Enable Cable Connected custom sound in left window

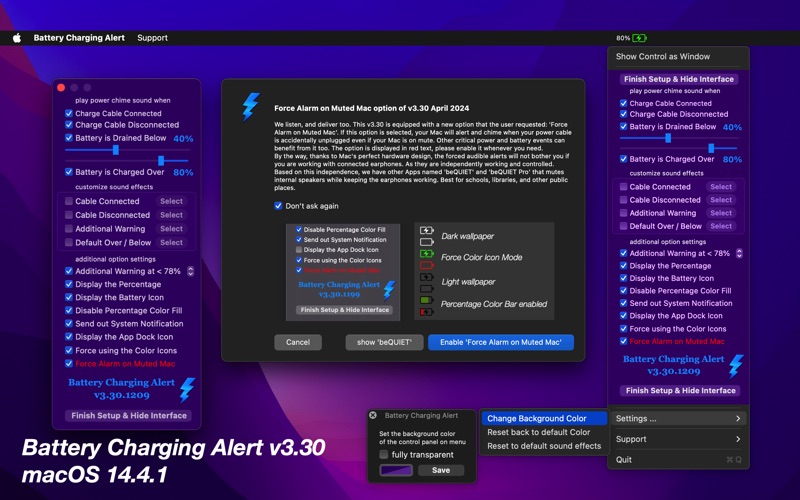(x=69, y=201)
